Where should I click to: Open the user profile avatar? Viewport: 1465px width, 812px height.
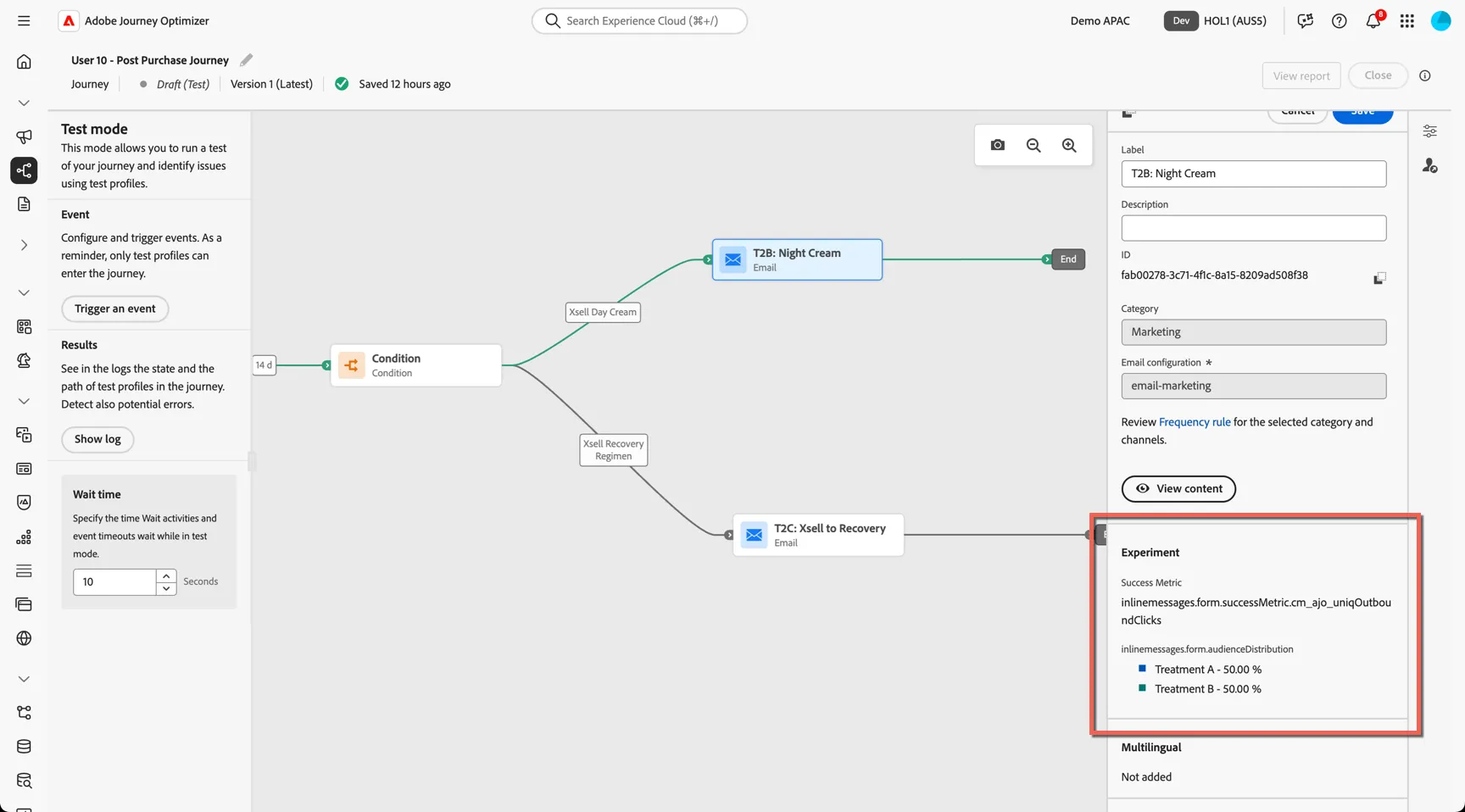tap(1441, 21)
